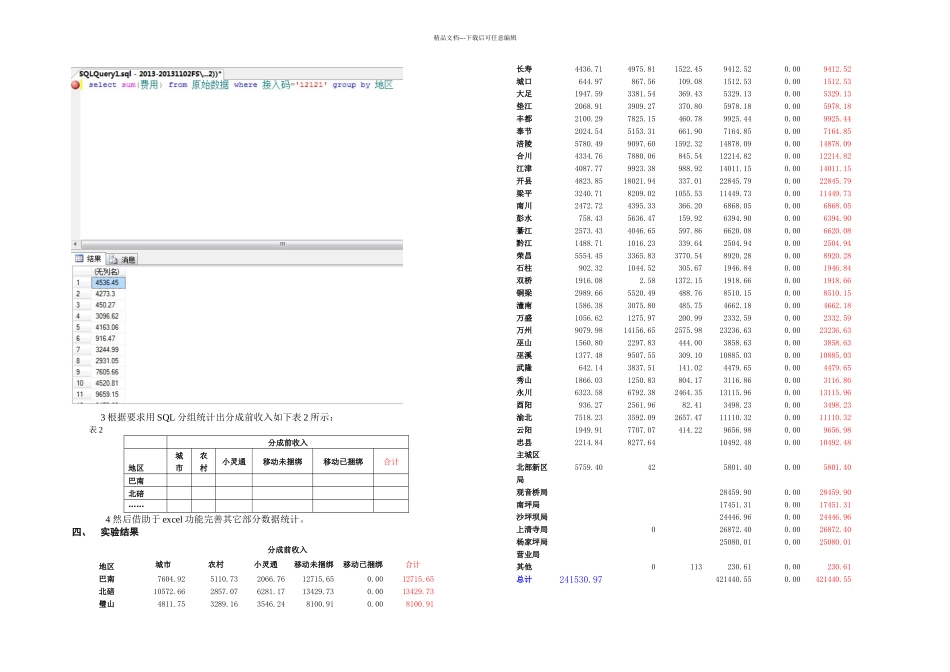Click in the SQL select statement line
This screenshot has width=950, height=672.
click(x=240, y=86)
